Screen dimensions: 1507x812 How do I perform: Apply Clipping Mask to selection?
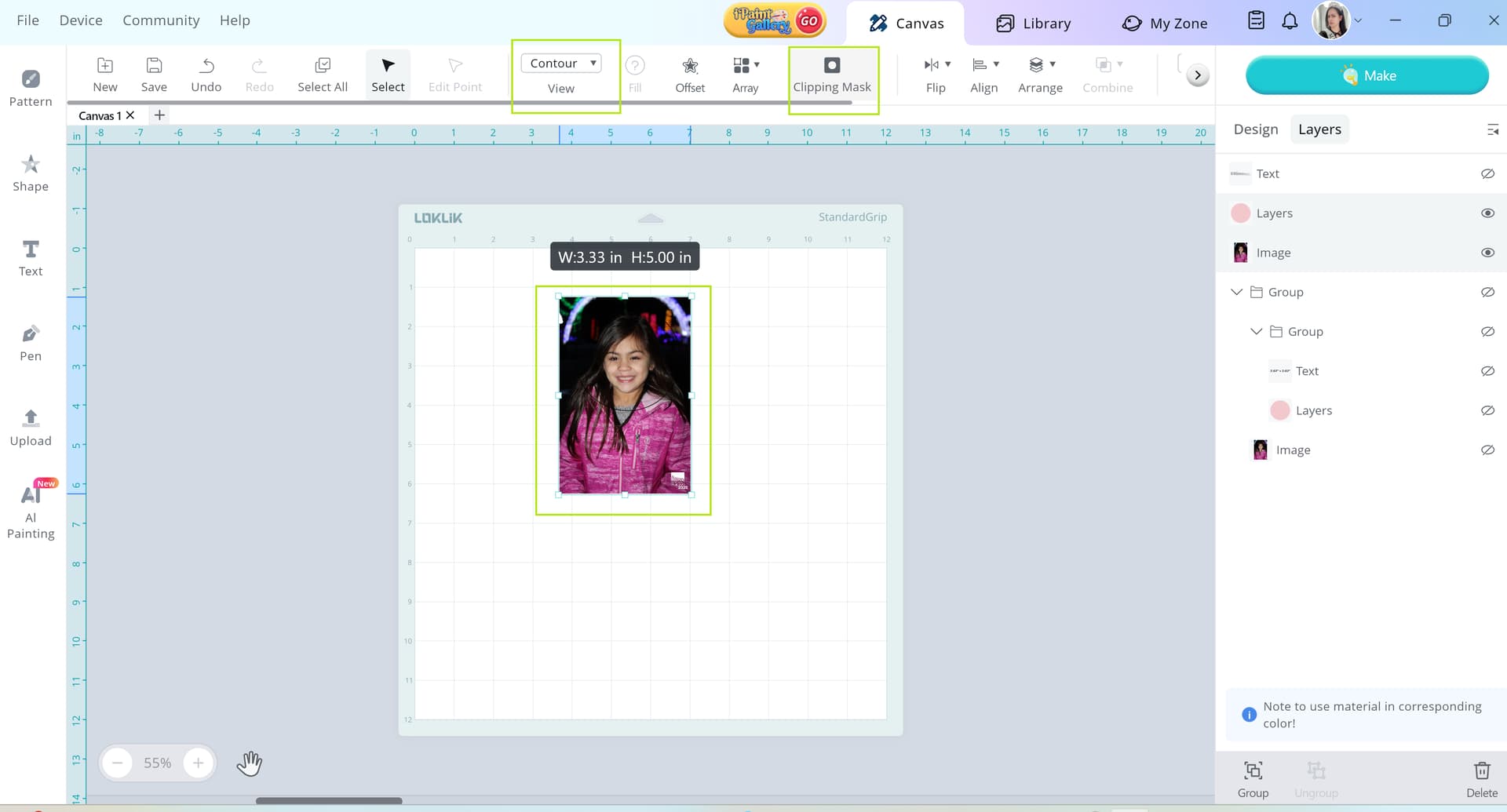pos(831,75)
